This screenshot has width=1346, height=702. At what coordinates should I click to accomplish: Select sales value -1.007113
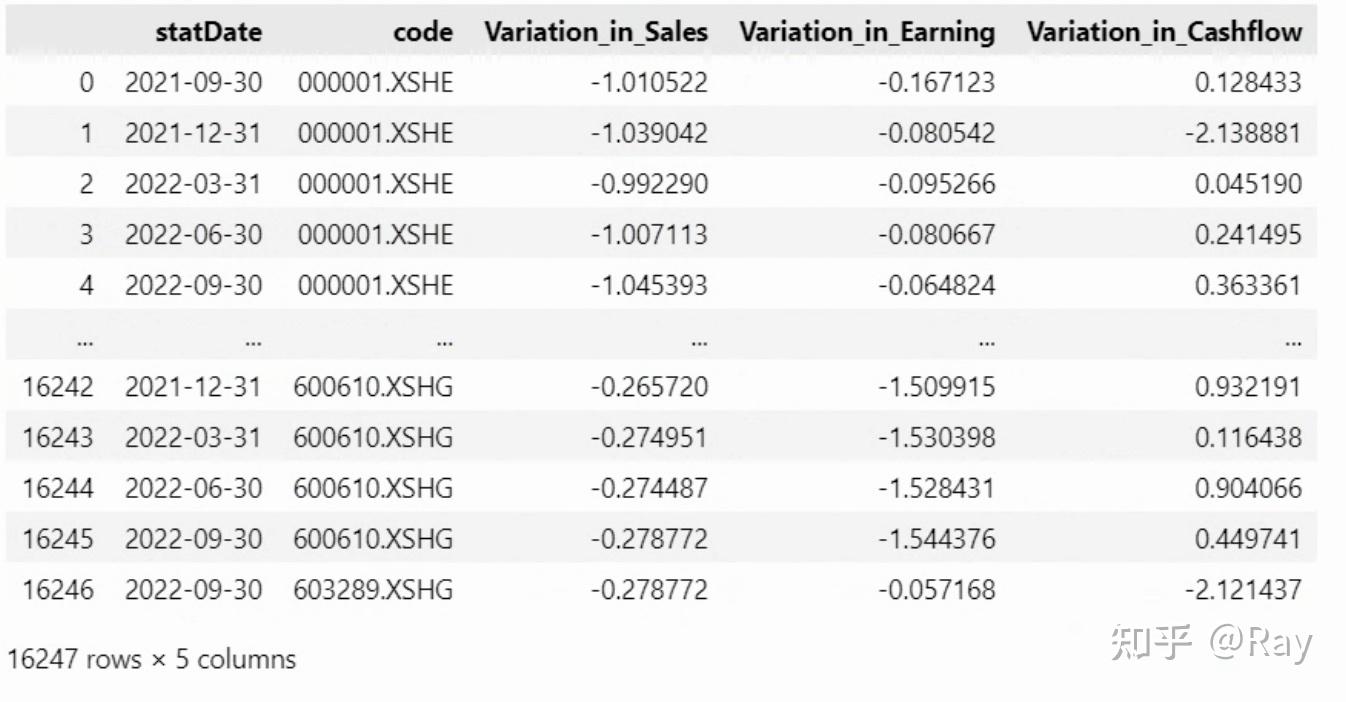tap(649, 235)
